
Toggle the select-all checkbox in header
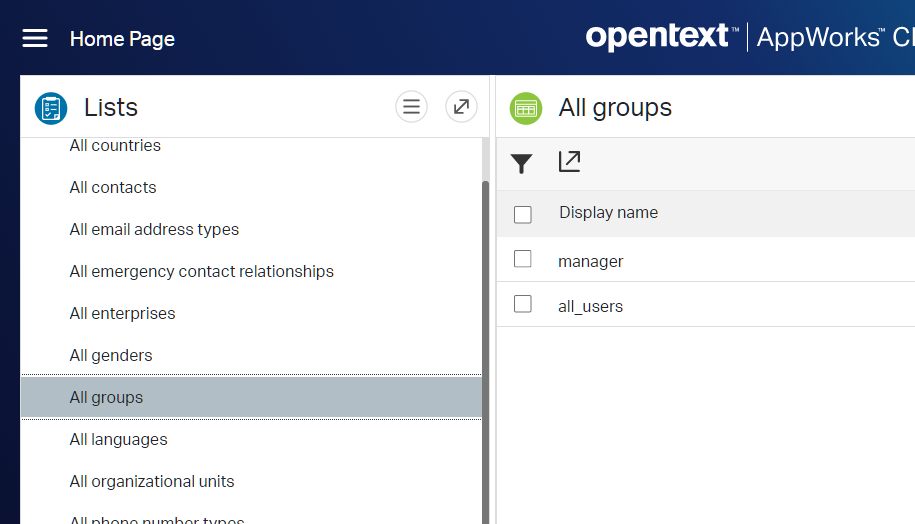point(523,214)
